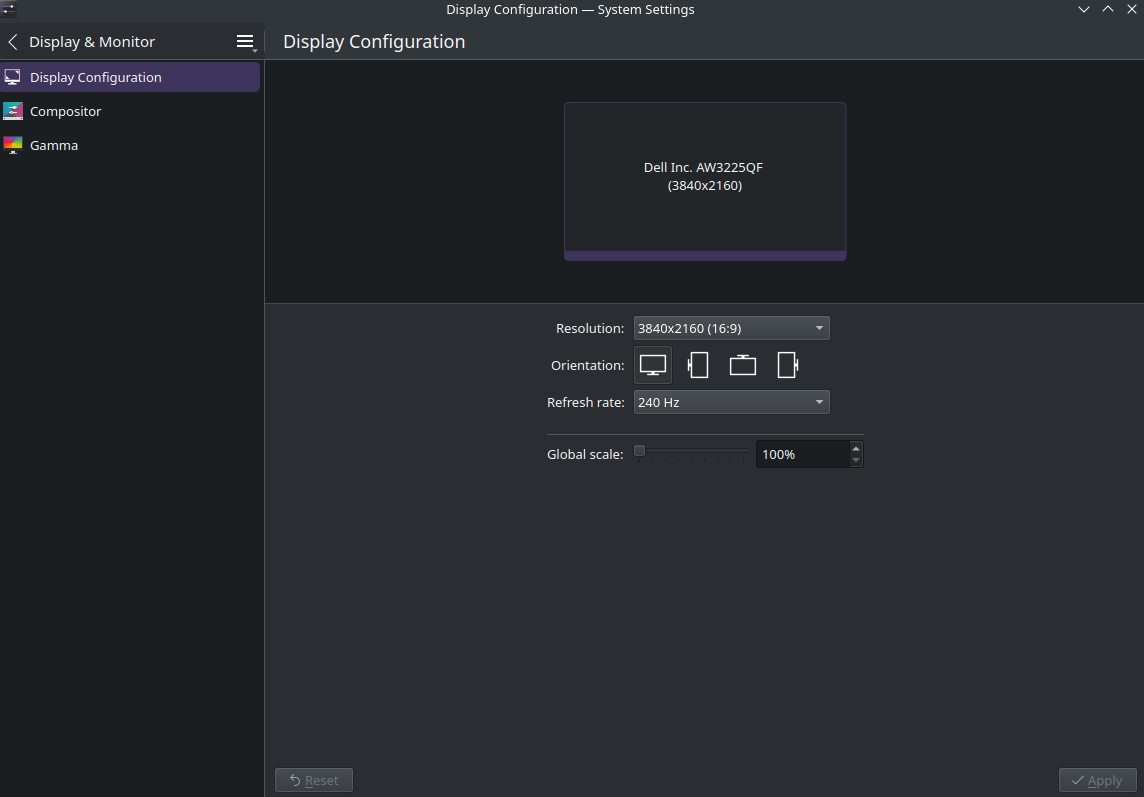Rotate the display 90° counterclockwise
Viewport: 1144px width, 797px height.
pyautogui.click(x=698, y=365)
